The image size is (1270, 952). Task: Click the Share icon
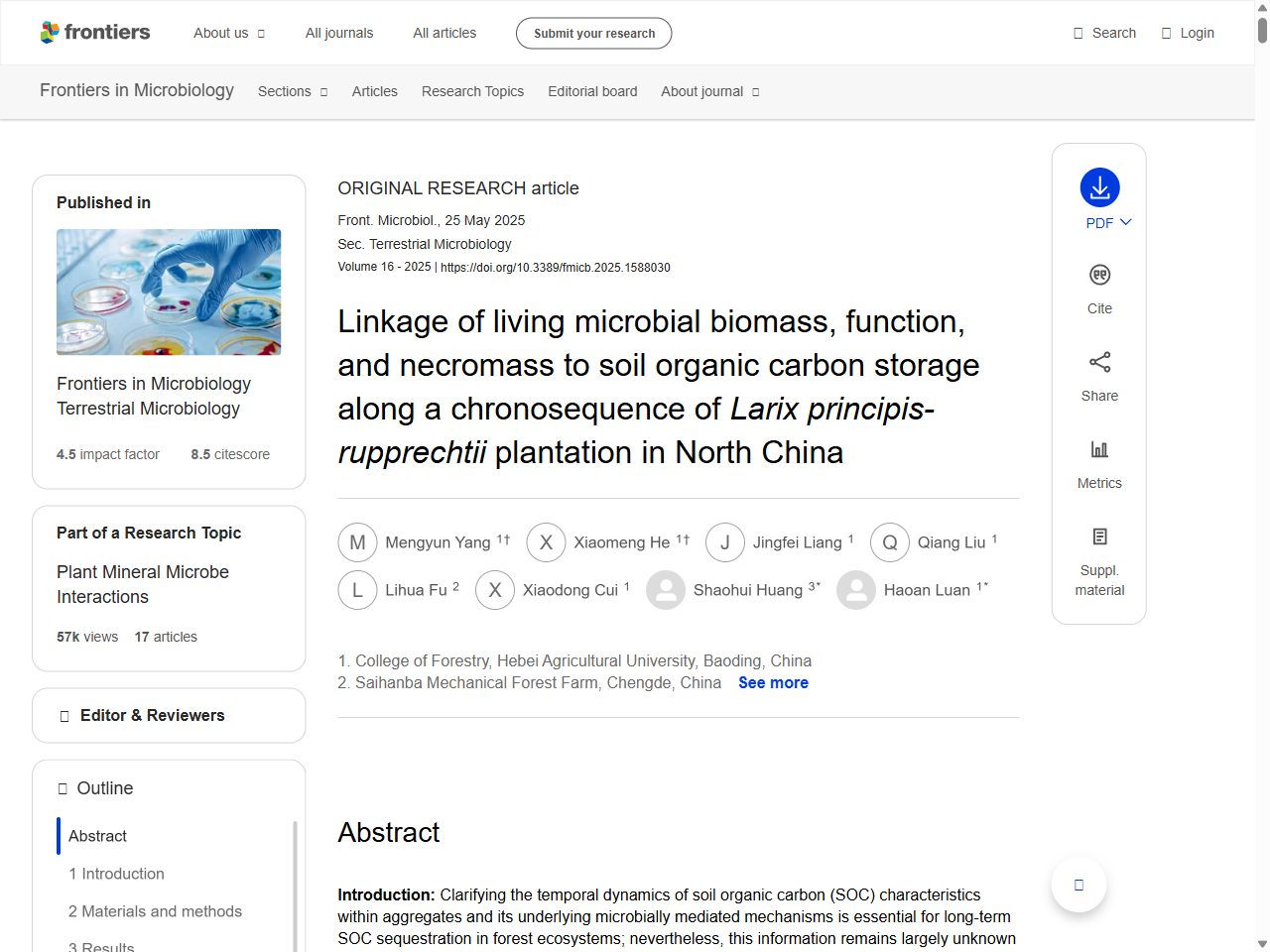point(1099,362)
